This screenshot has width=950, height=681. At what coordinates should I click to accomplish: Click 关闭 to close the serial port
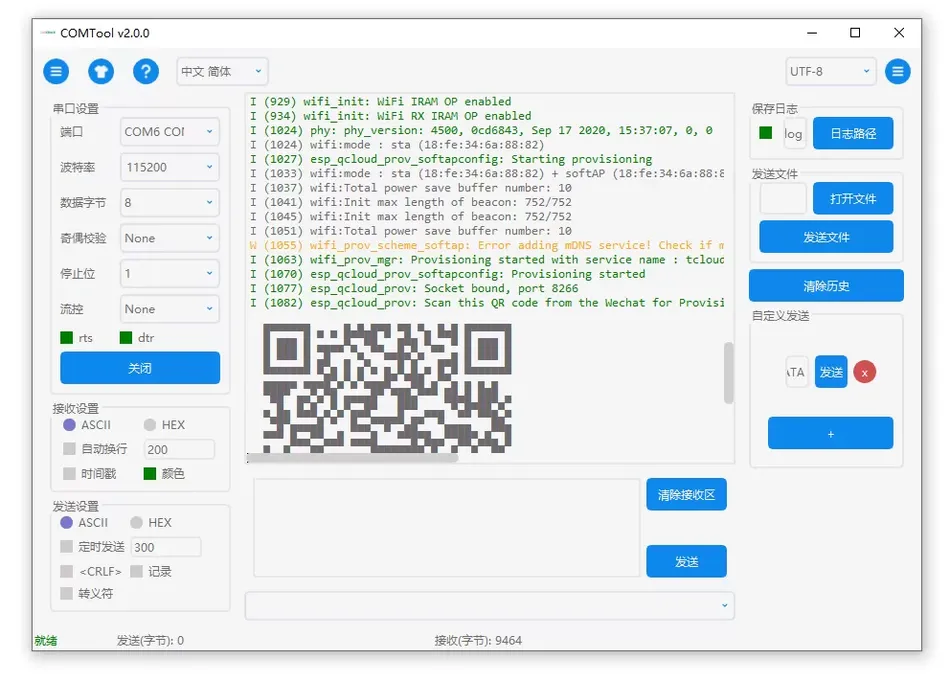(140, 368)
